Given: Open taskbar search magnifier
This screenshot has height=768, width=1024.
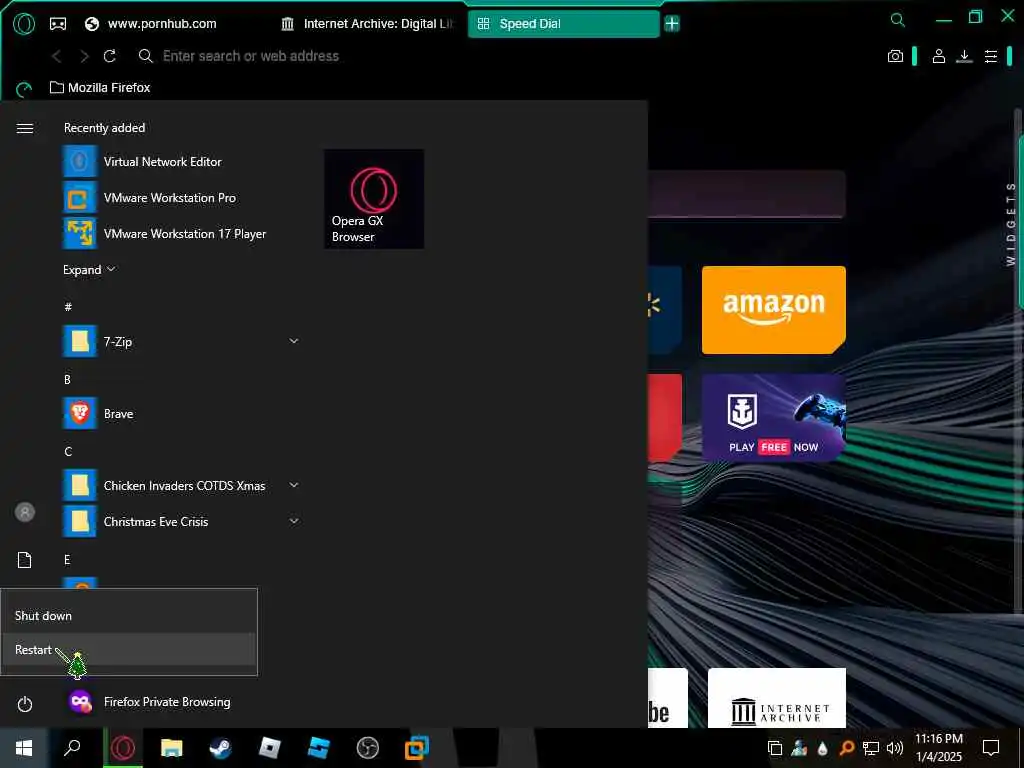Looking at the screenshot, I should (72, 748).
